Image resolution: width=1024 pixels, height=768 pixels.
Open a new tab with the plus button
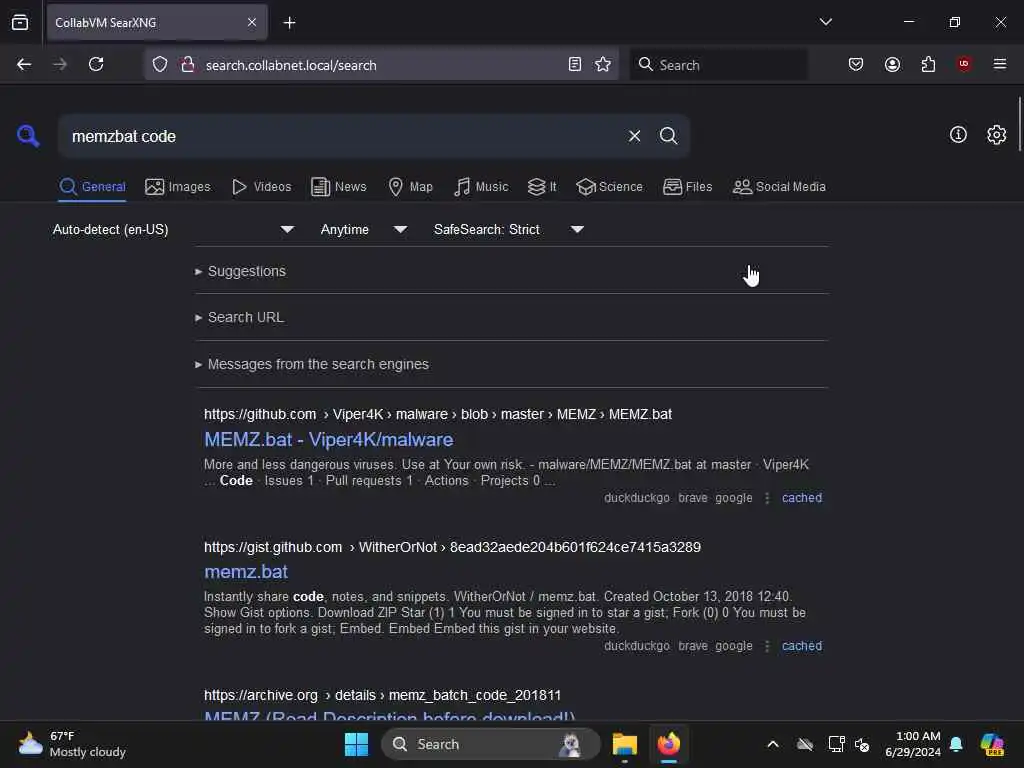289,23
